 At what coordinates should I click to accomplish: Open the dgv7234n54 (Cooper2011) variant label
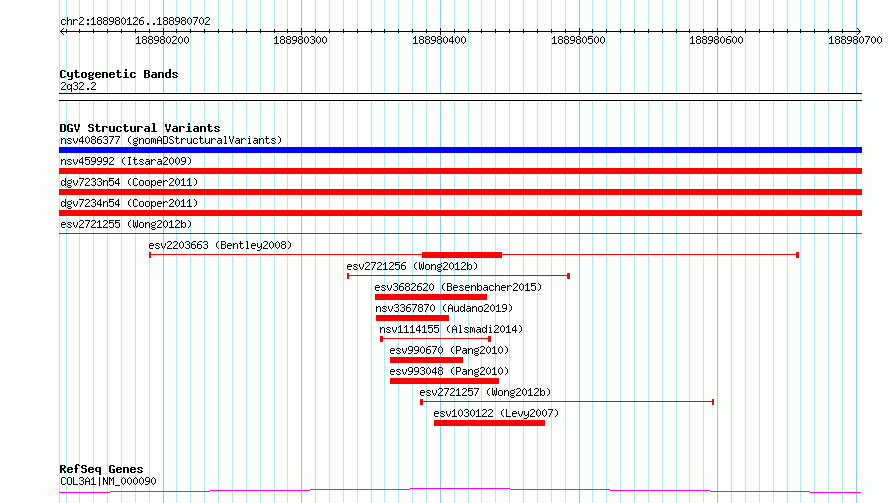(129, 203)
